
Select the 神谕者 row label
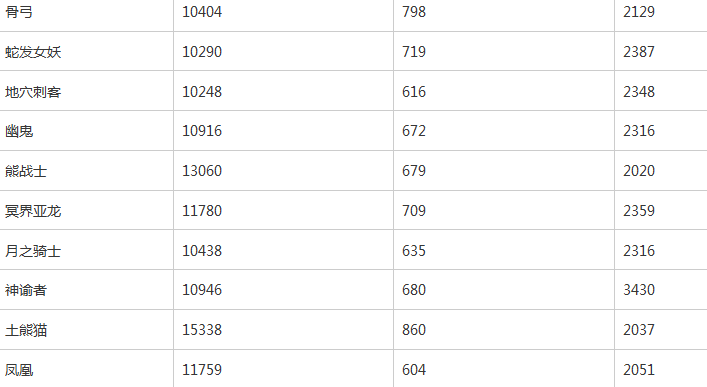tap(26, 290)
